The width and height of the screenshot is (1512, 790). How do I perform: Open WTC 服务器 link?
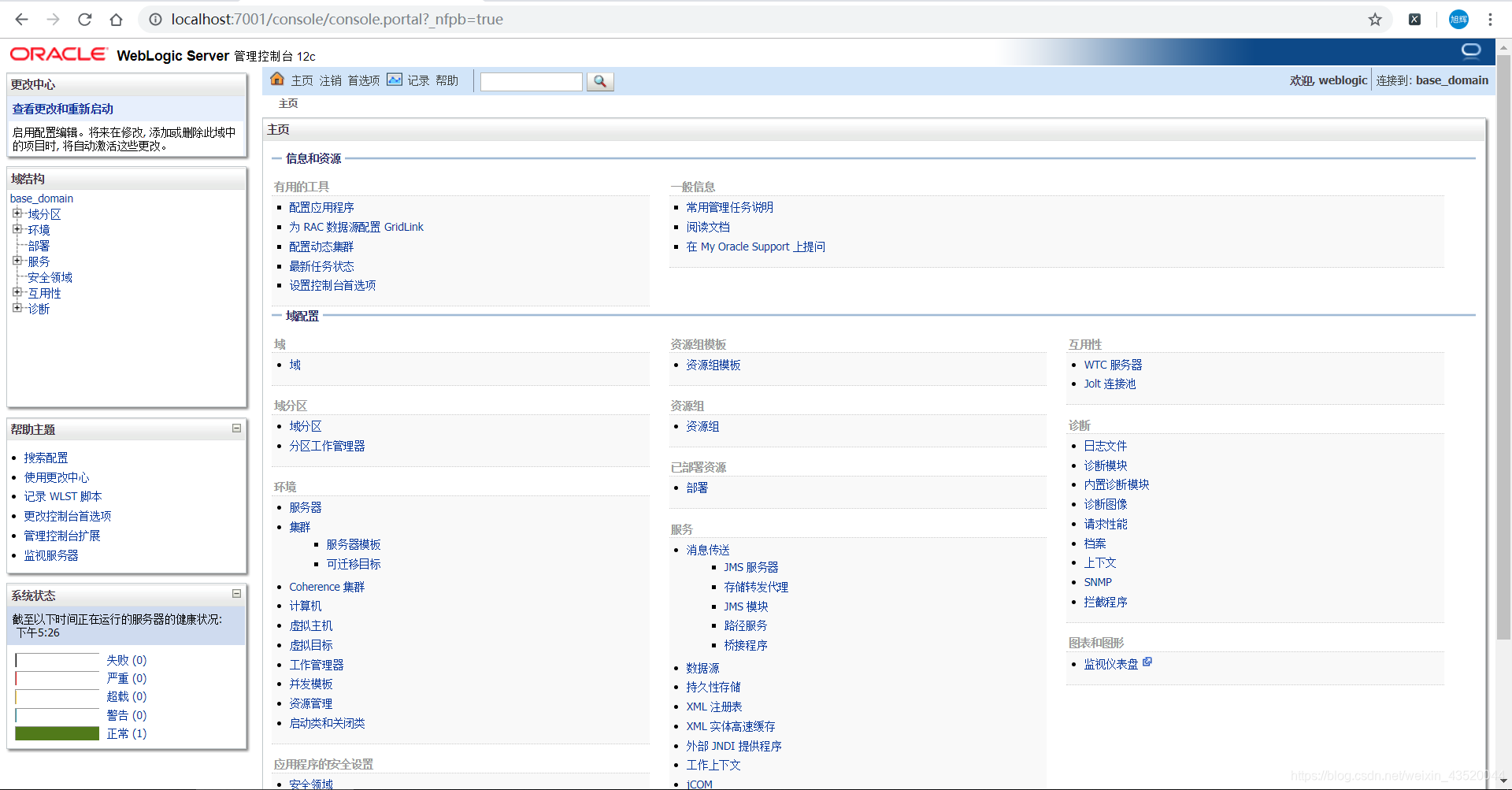tap(1113, 365)
